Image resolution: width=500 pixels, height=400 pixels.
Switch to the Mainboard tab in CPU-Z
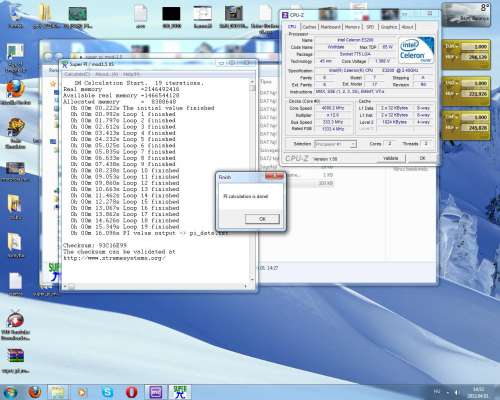pyautogui.click(x=331, y=27)
